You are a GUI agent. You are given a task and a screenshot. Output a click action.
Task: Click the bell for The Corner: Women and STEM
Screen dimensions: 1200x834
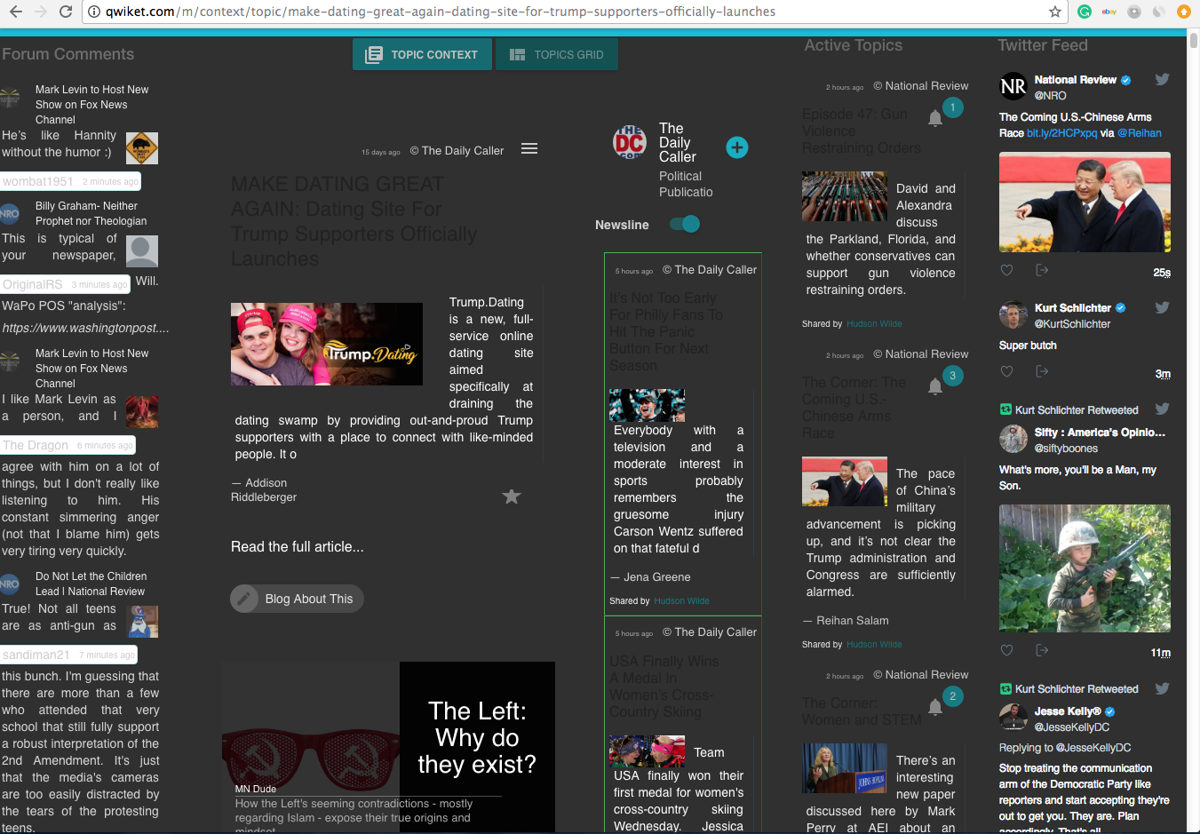935,707
